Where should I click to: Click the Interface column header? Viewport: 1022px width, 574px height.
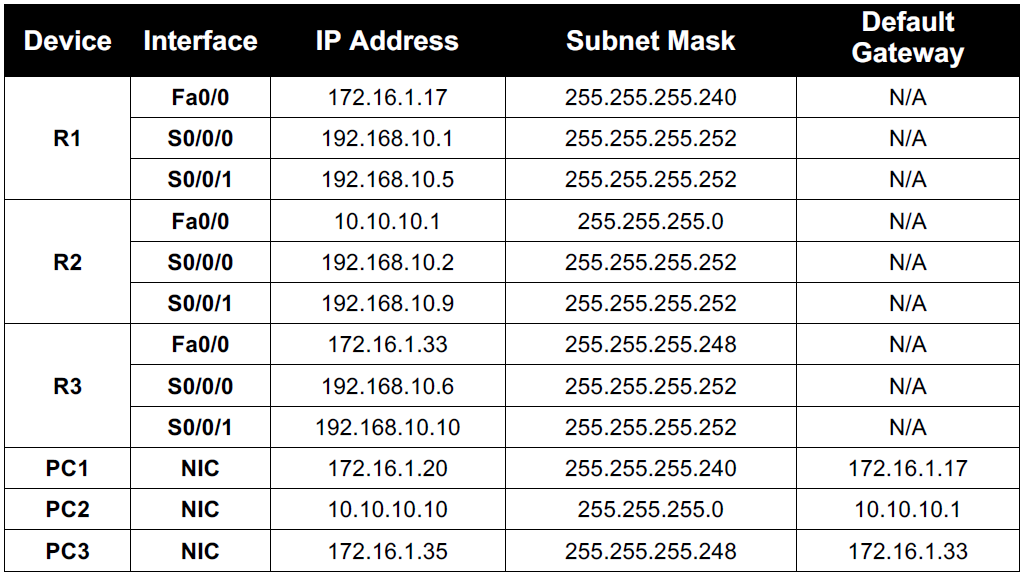pyautogui.click(x=200, y=41)
